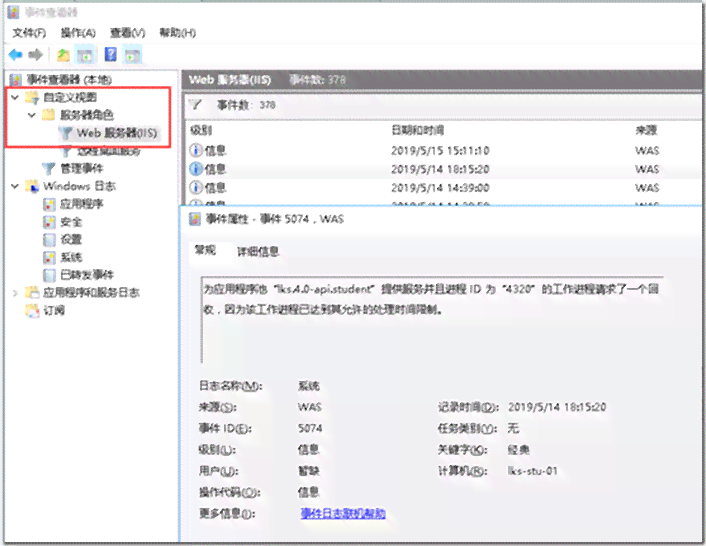Select the 服务器角色 folder
Image resolution: width=706 pixels, height=546 pixels.
[x=86, y=115]
